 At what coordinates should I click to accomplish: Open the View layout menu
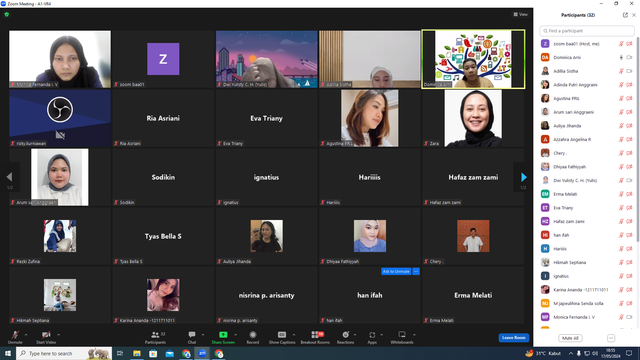520,14
